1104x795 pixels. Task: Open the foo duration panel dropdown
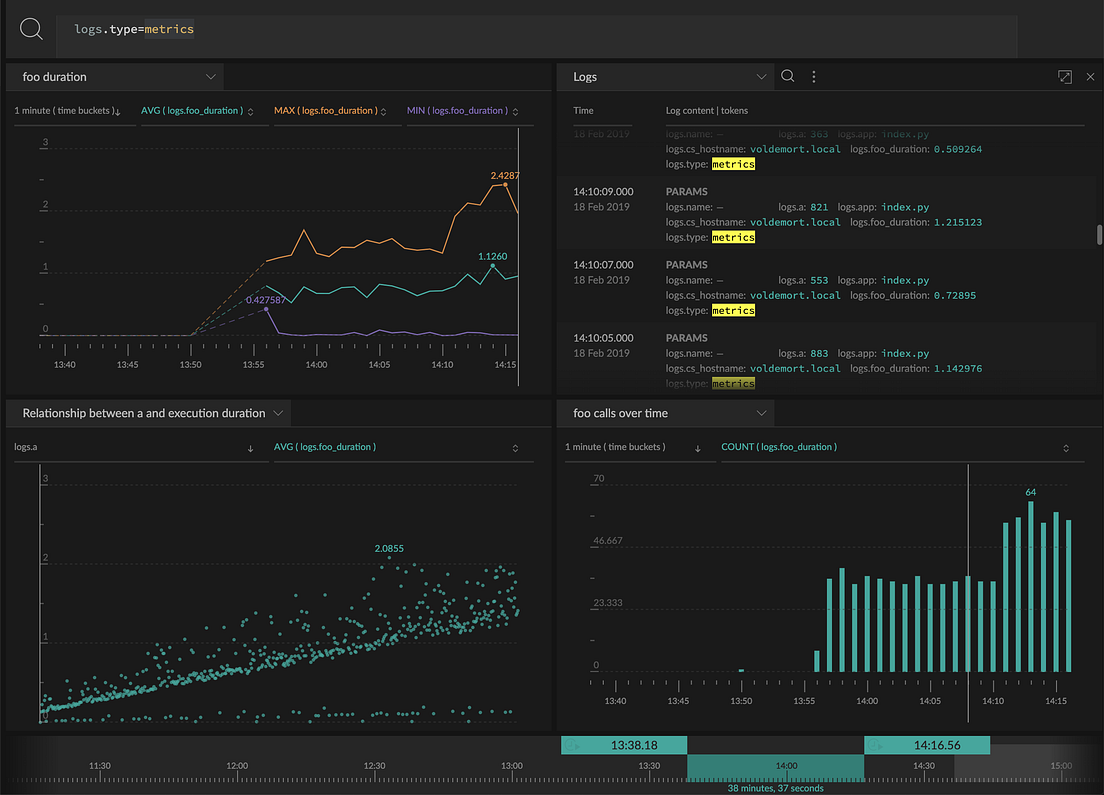pos(211,75)
